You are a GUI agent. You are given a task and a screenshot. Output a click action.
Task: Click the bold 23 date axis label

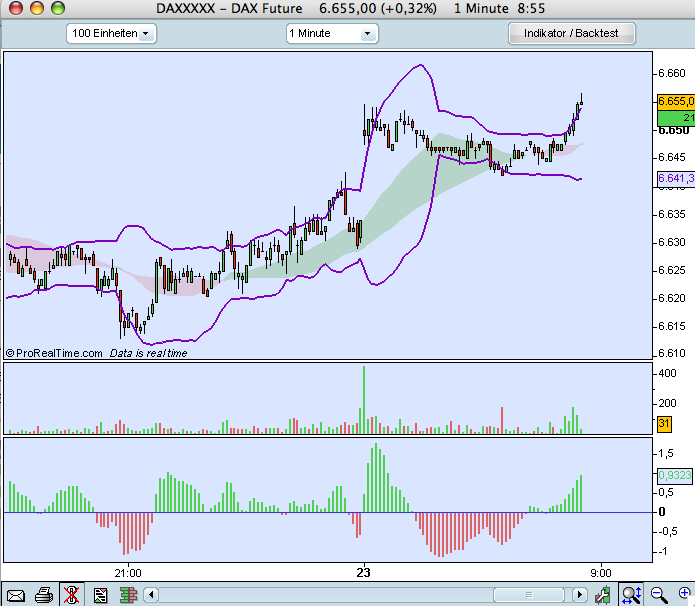(x=363, y=573)
